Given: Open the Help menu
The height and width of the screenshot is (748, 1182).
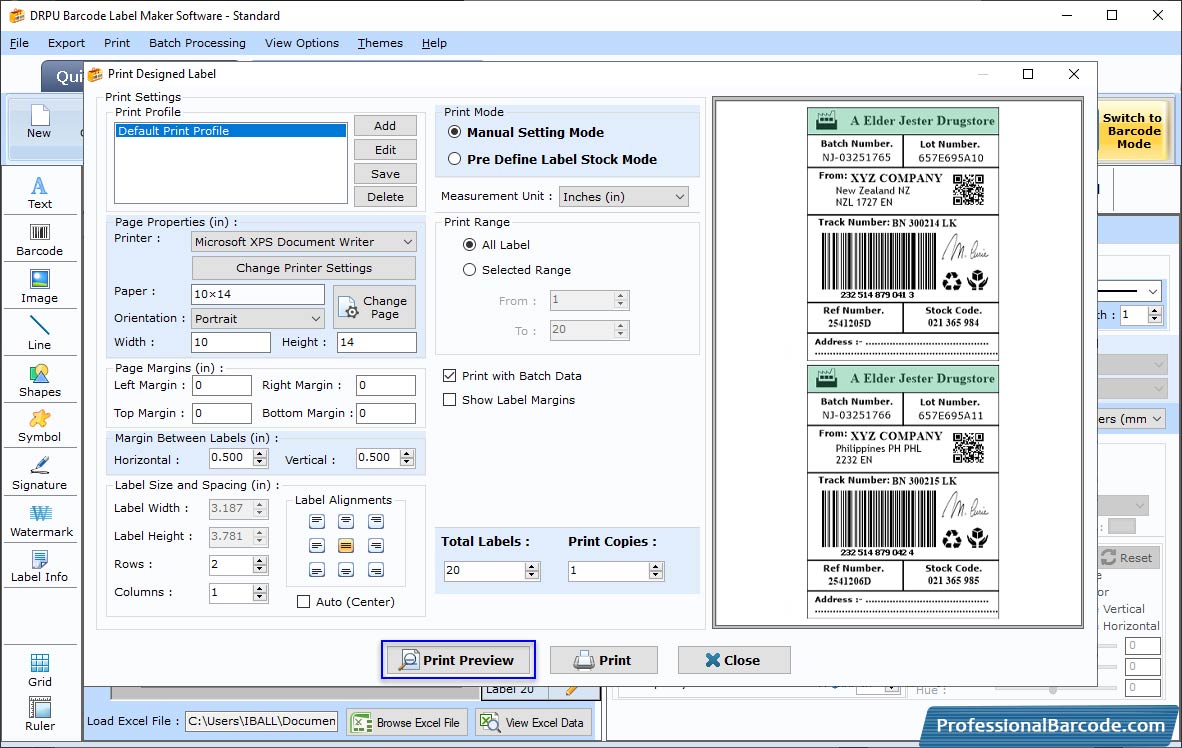Looking at the screenshot, I should pyautogui.click(x=434, y=43).
